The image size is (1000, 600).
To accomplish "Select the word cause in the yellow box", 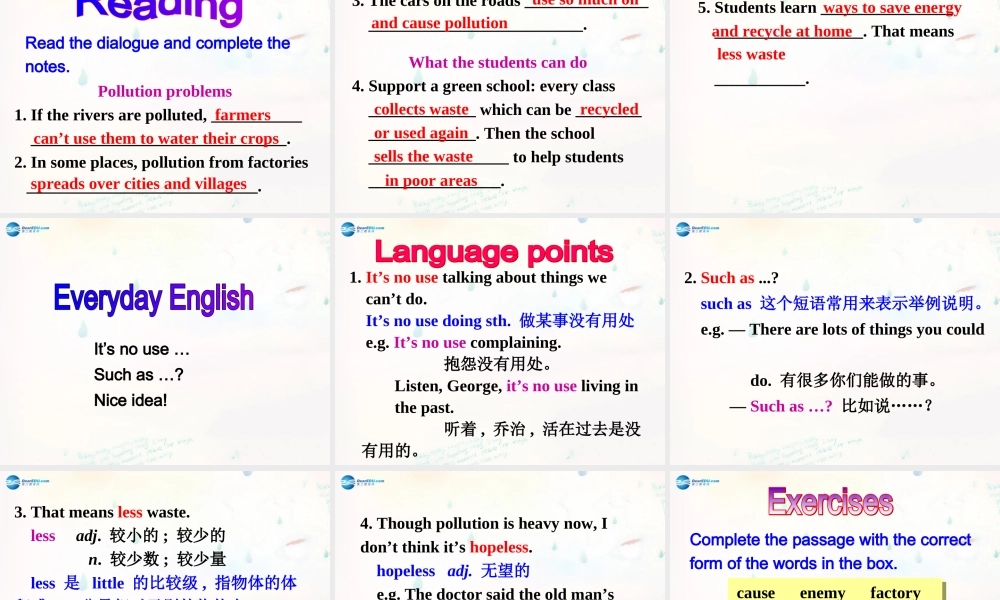I will click(755, 592).
